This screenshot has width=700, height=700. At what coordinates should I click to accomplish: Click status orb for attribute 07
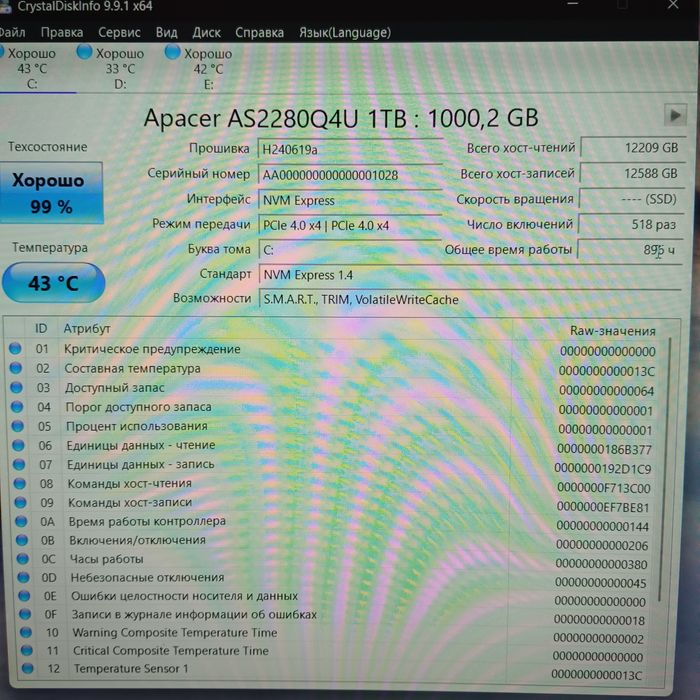(x=19, y=464)
